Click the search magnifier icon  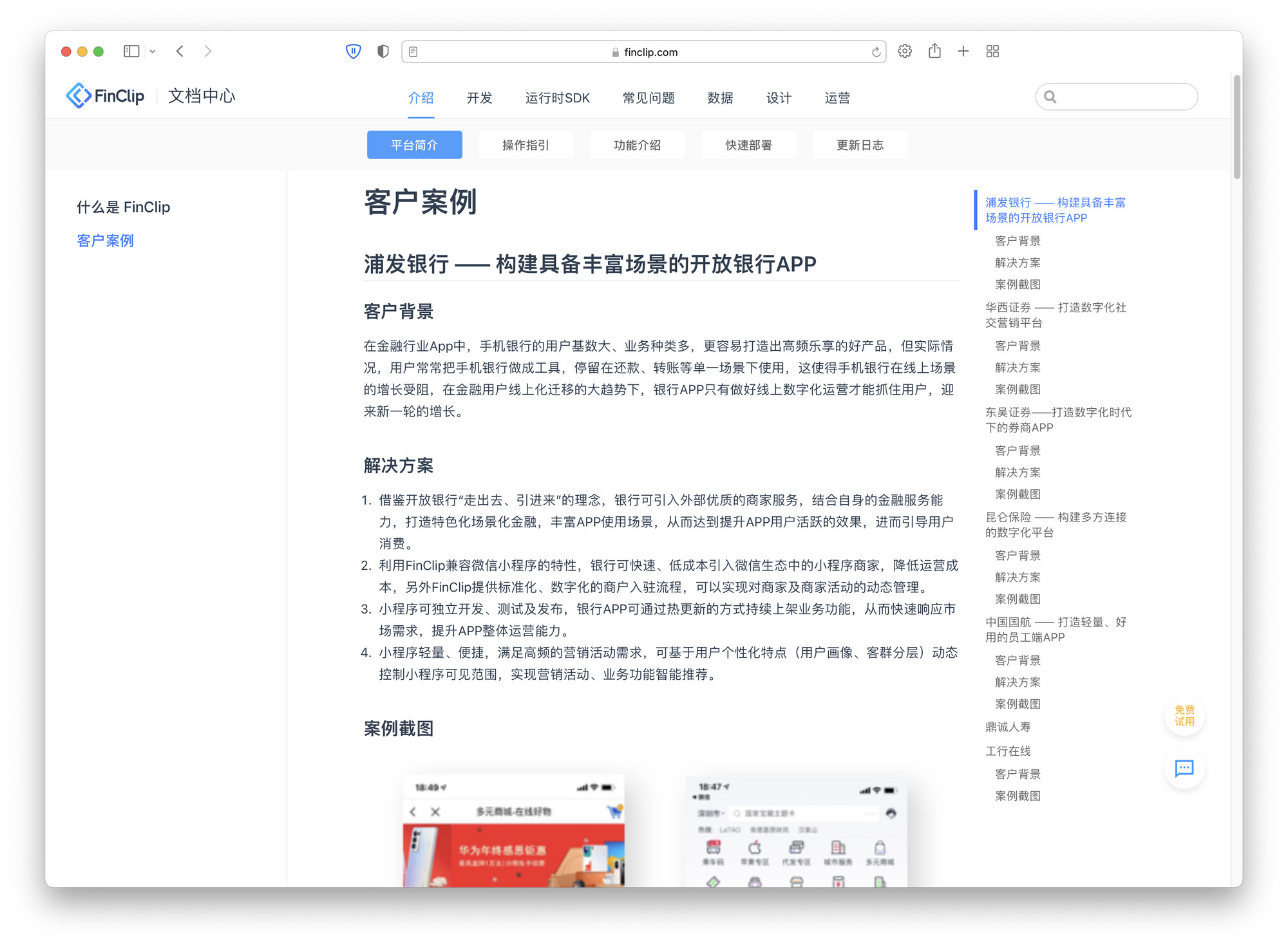tap(1050, 97)
